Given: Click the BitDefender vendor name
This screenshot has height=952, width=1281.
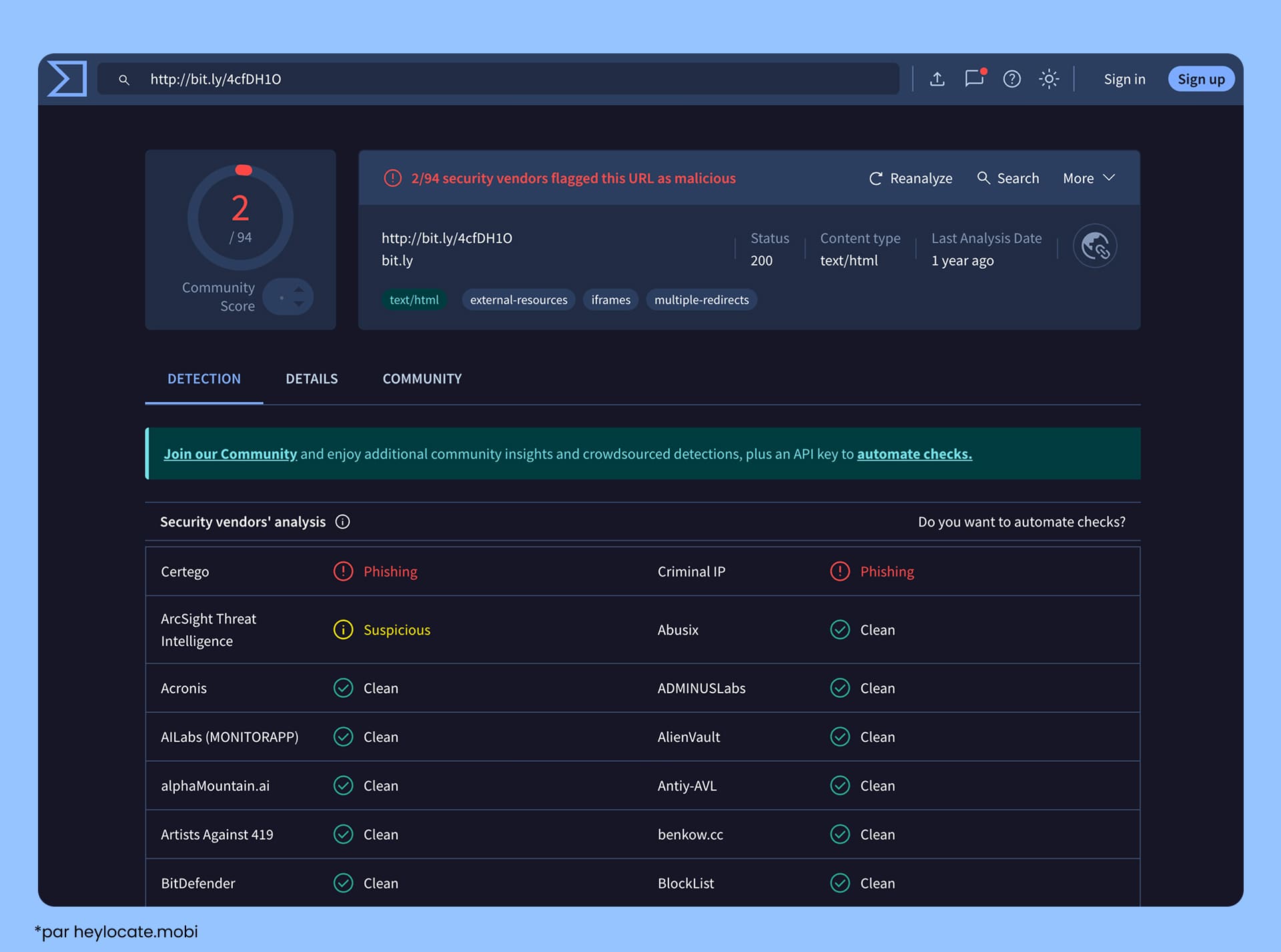Looking at the screenshot, I should point(197,883).
